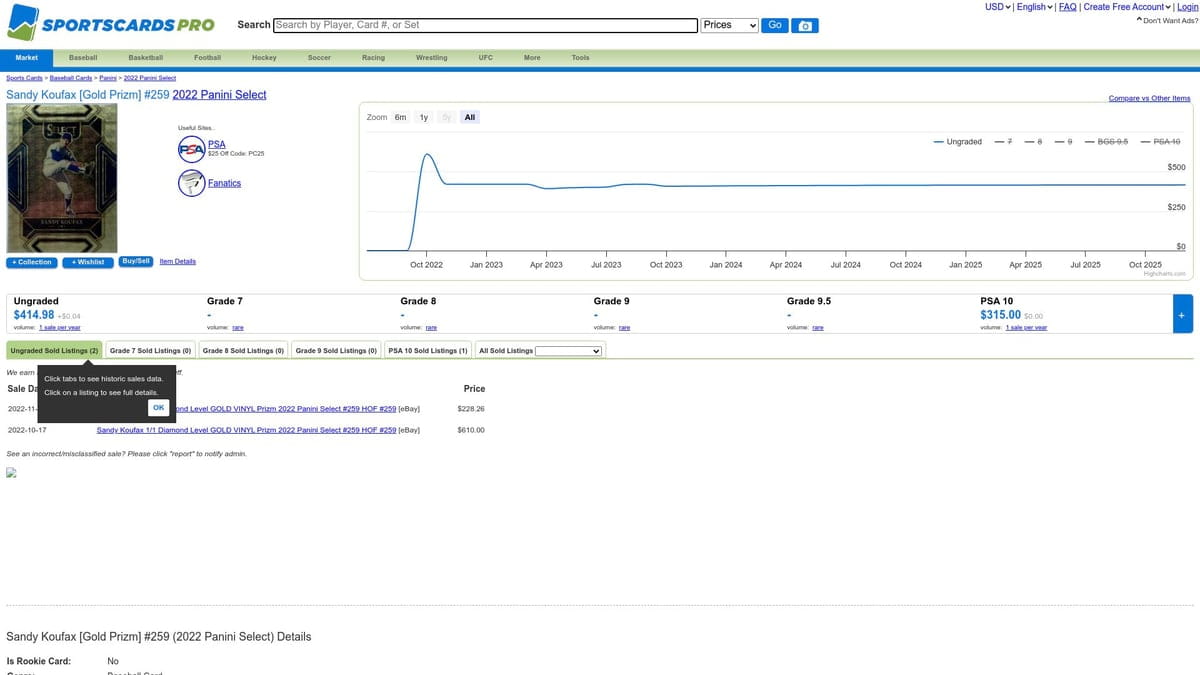Toggle Ungraded series in chart legend
Viewport: 1200px width, 675px height.
point(958,142)
